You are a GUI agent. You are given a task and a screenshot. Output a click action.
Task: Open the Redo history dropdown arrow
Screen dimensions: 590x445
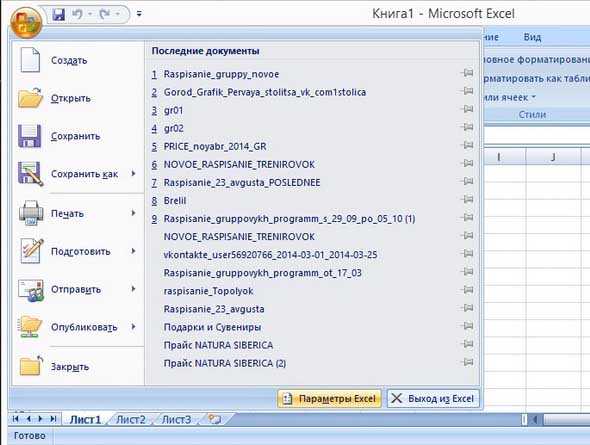pos(117,14)
